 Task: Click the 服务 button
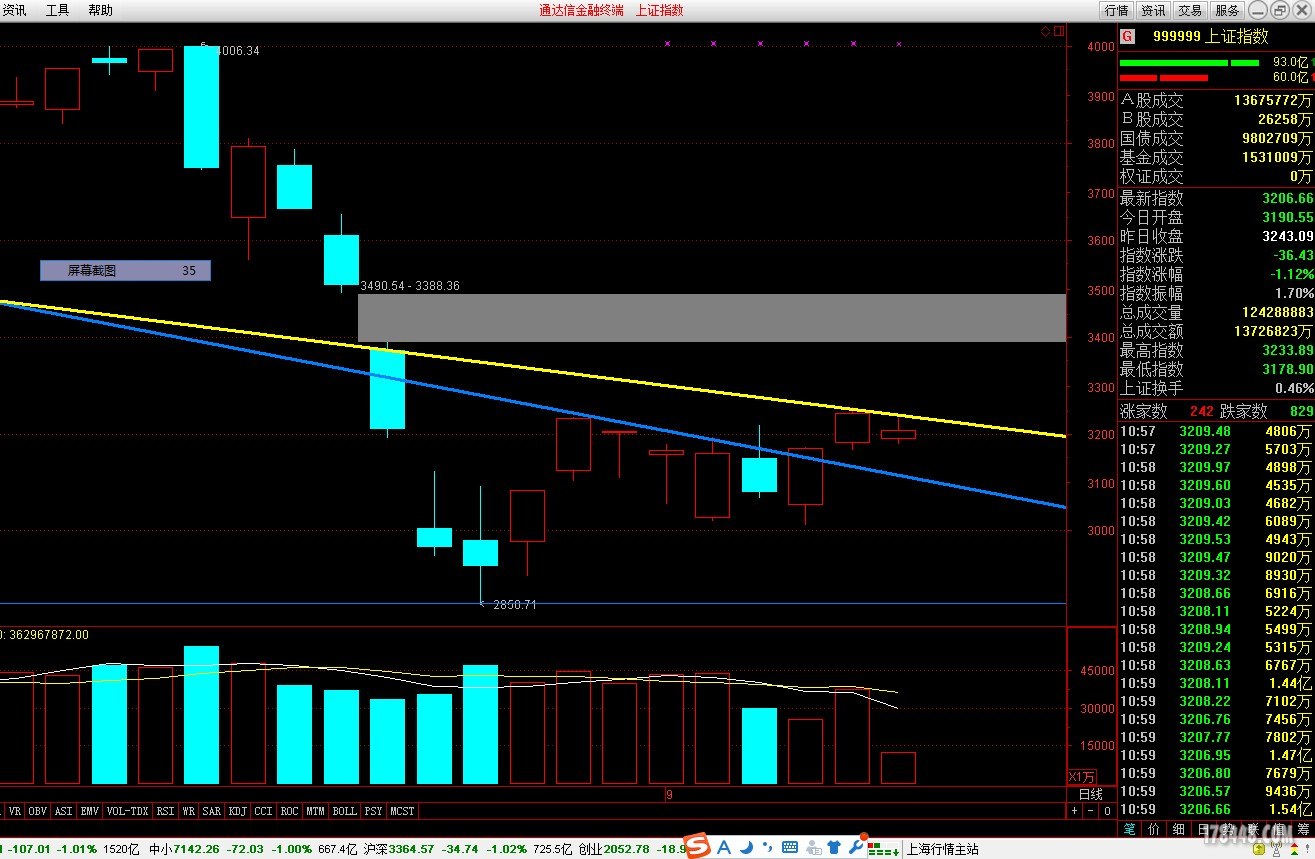(1227, 10)
